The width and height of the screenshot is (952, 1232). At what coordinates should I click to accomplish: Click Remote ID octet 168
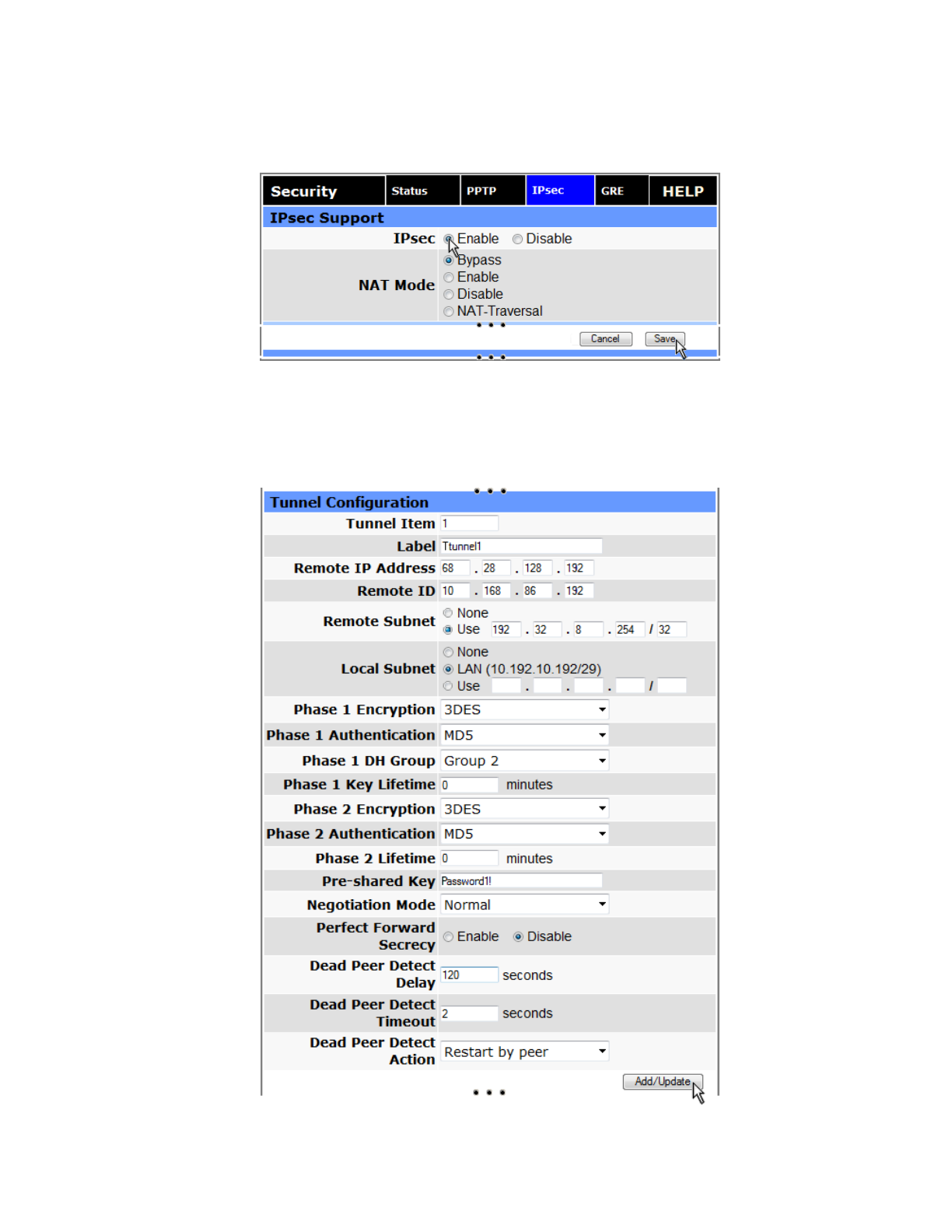pyautogui.click(x=496, y=591)
